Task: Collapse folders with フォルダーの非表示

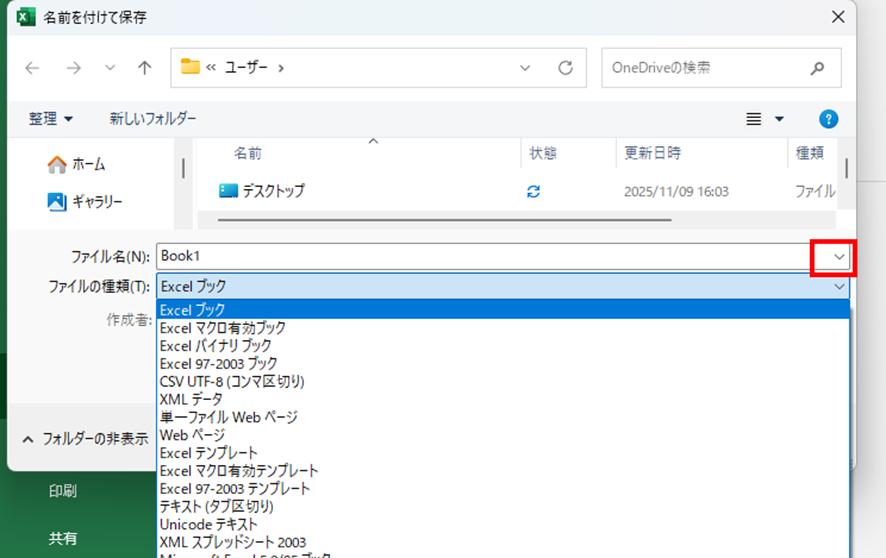Action: 84,438
